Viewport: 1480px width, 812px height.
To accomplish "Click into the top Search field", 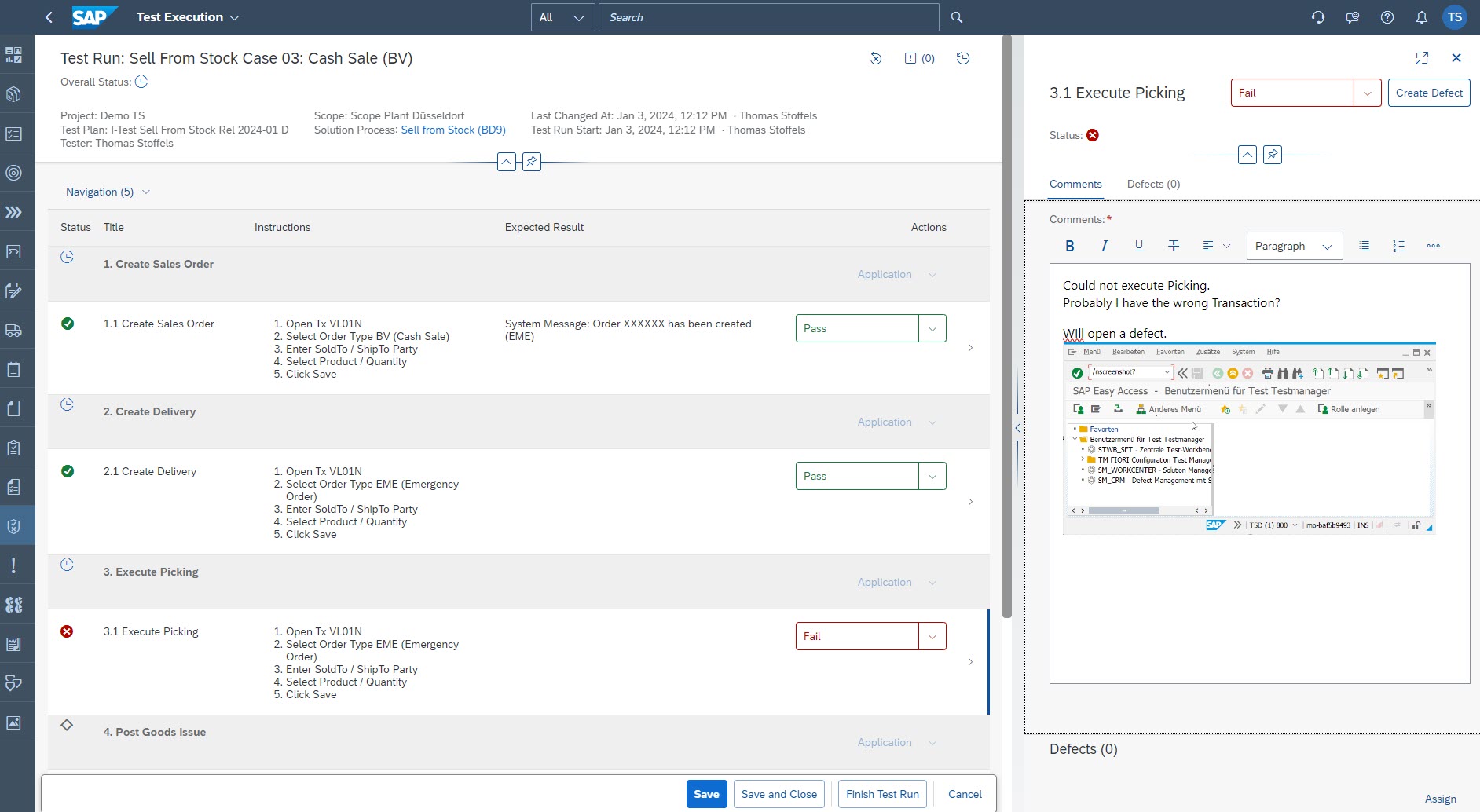I will pos(767,17).
